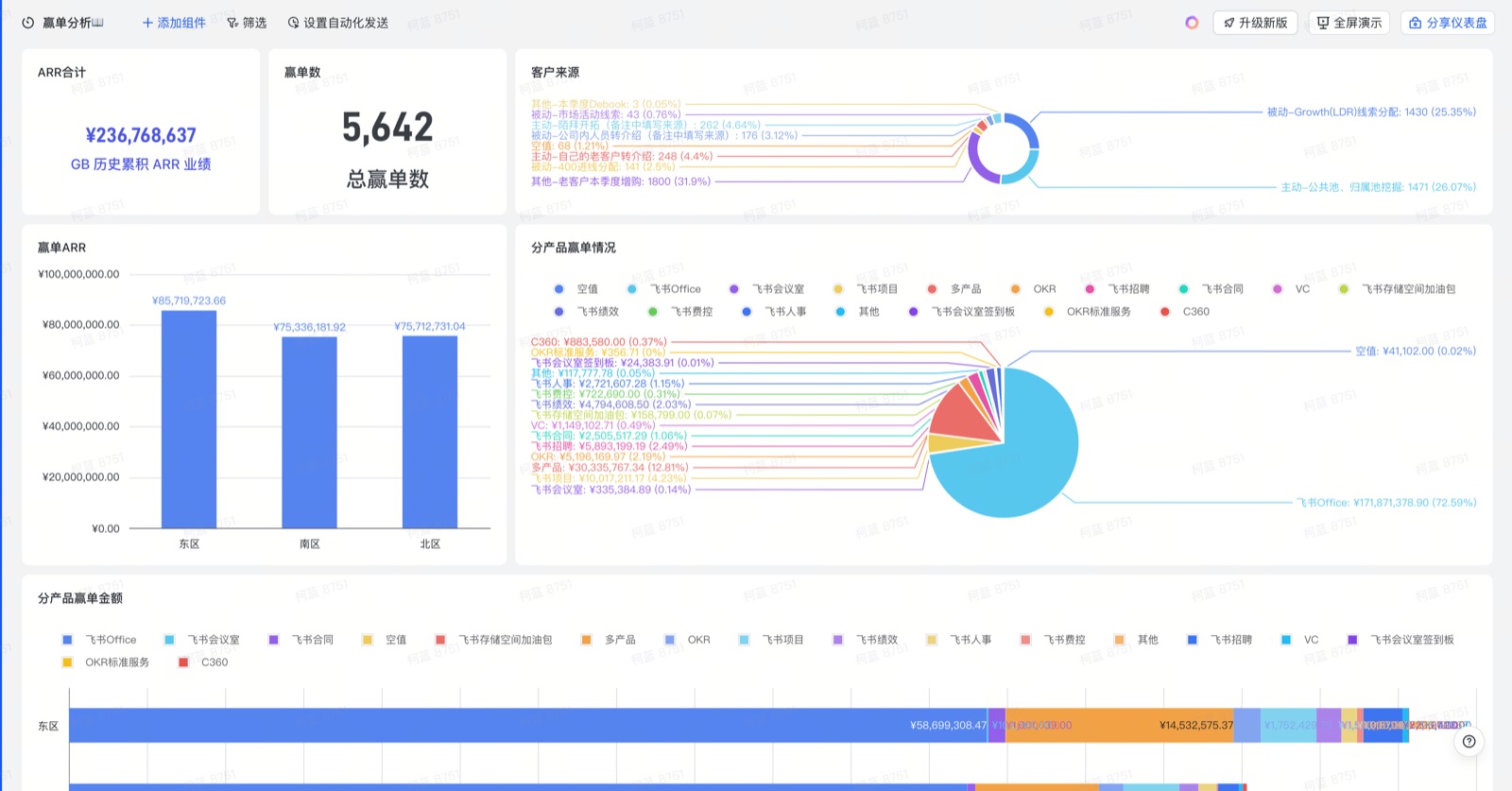Toggle 飞书人事 legend in pie chart
Viewport: 1512px width, 791px height.
click(x=774, y=312)
